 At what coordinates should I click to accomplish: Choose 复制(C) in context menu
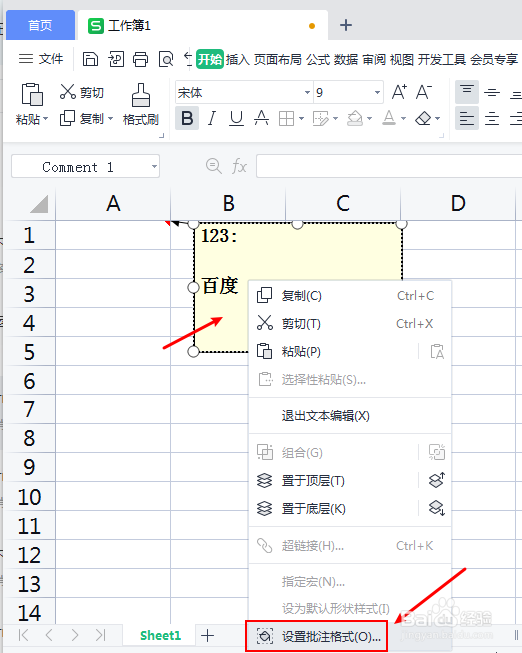[x=350, y=296]
